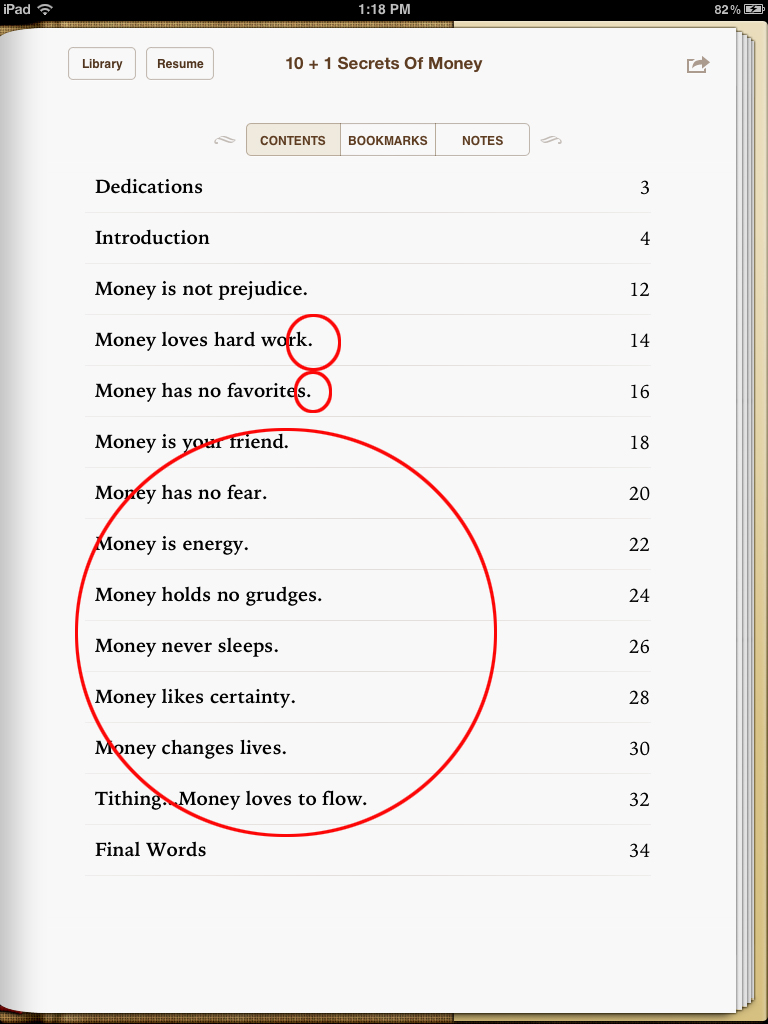The height and width of the screenshot is (1024, 768).
Task: Tap page number 14
Action: click(x=640, y=341)
